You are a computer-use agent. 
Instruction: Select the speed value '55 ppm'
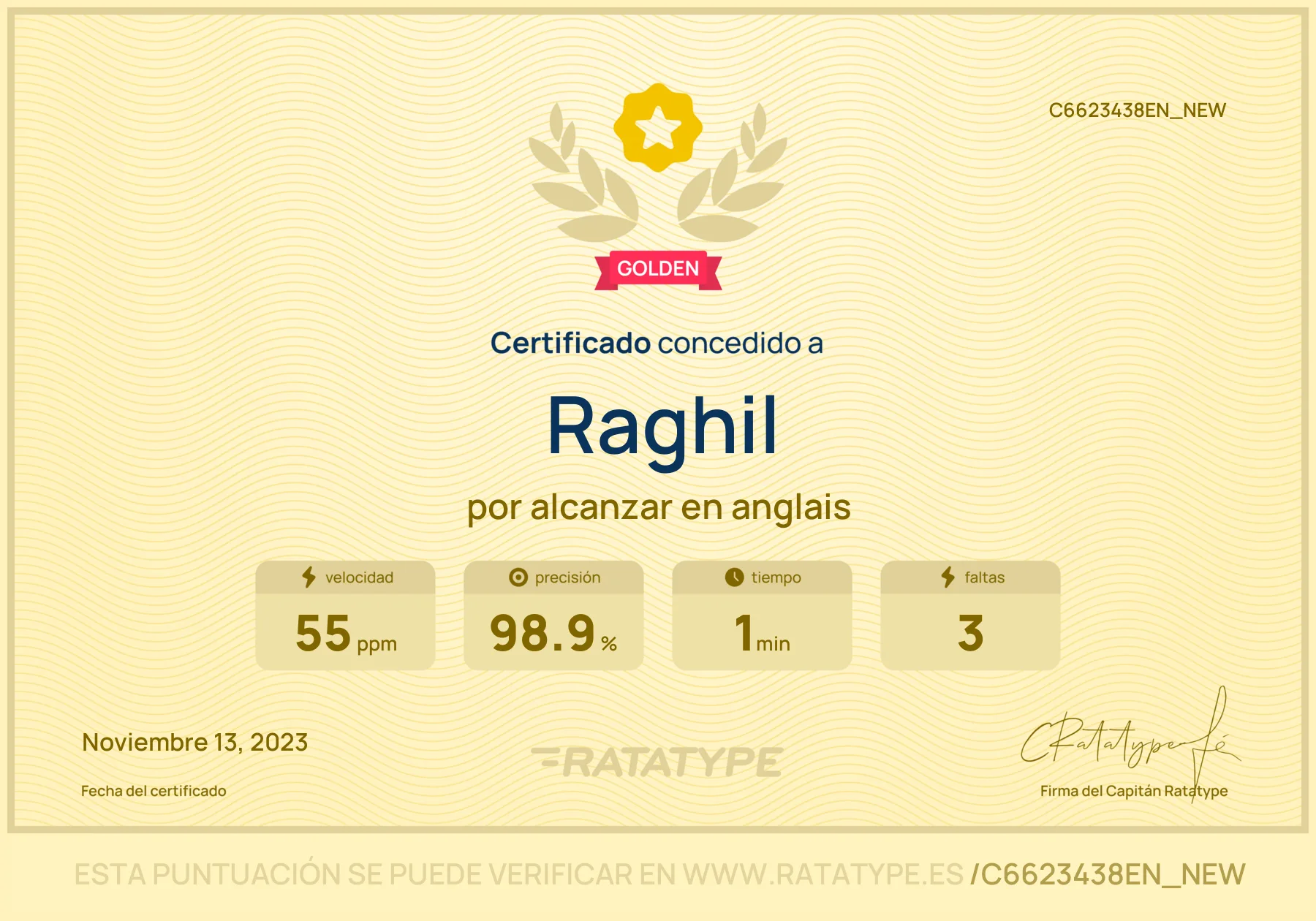coord(346,634)
